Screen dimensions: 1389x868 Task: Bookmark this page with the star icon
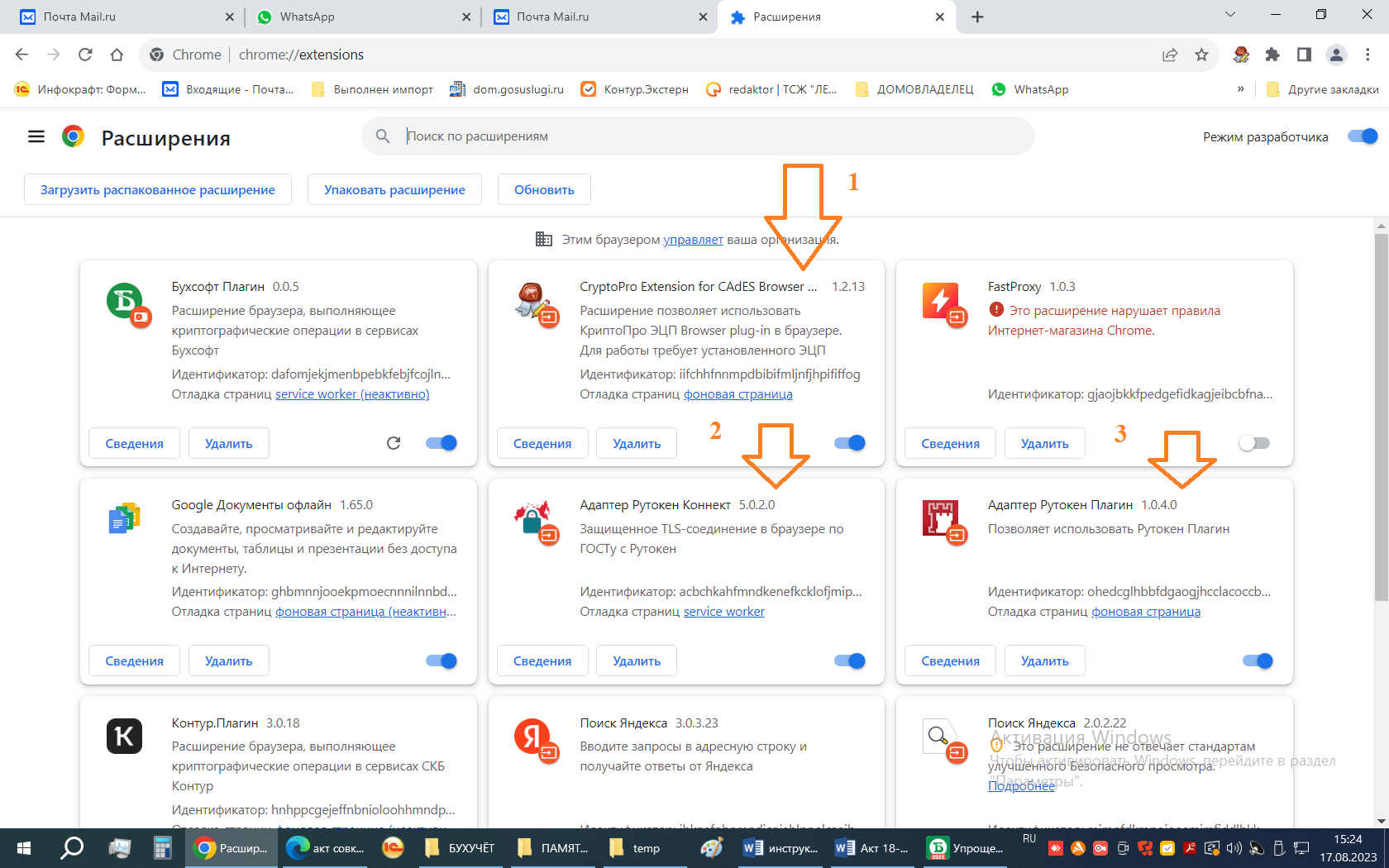(x=1201, y=55)
